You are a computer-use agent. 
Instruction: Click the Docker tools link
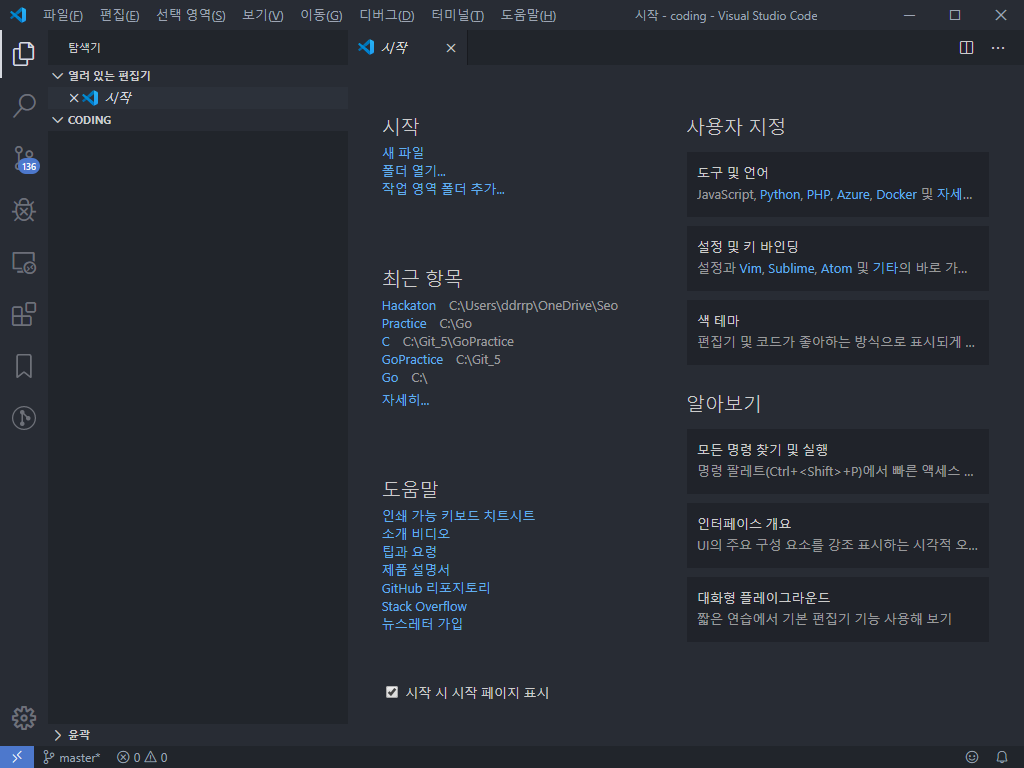coord(897,195)
